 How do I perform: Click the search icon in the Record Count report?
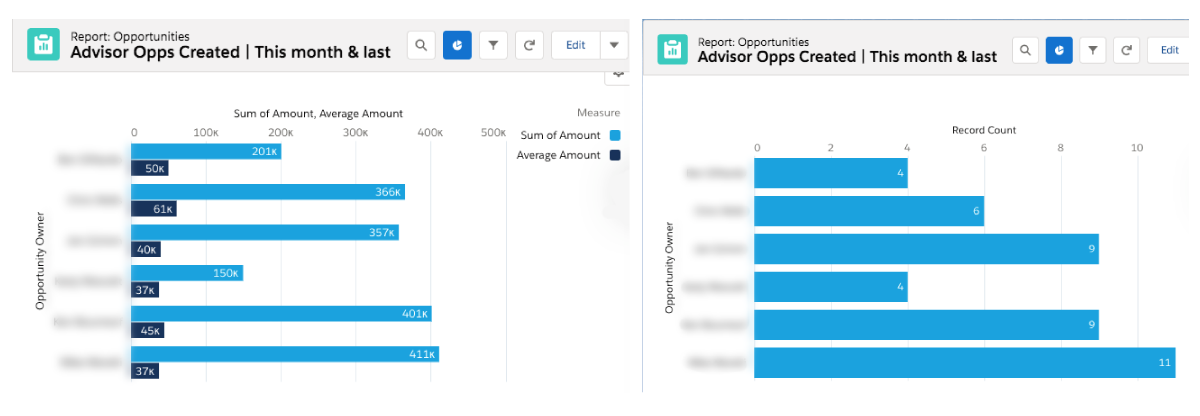coord(1025,49)
